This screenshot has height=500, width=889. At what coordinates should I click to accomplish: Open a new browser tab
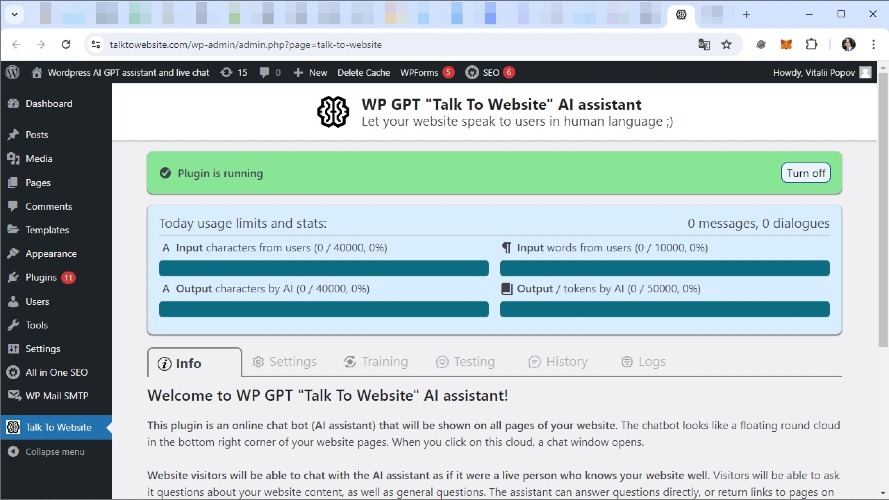point(746,14)
